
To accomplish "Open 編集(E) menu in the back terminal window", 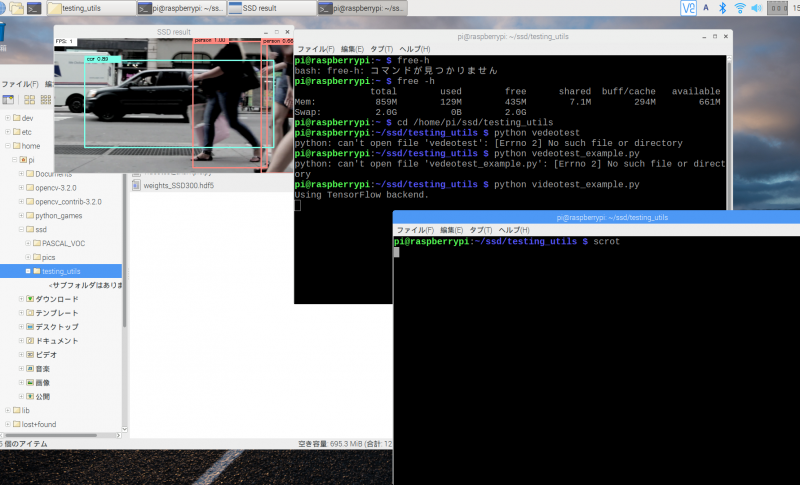I will [x=352, y=49].
